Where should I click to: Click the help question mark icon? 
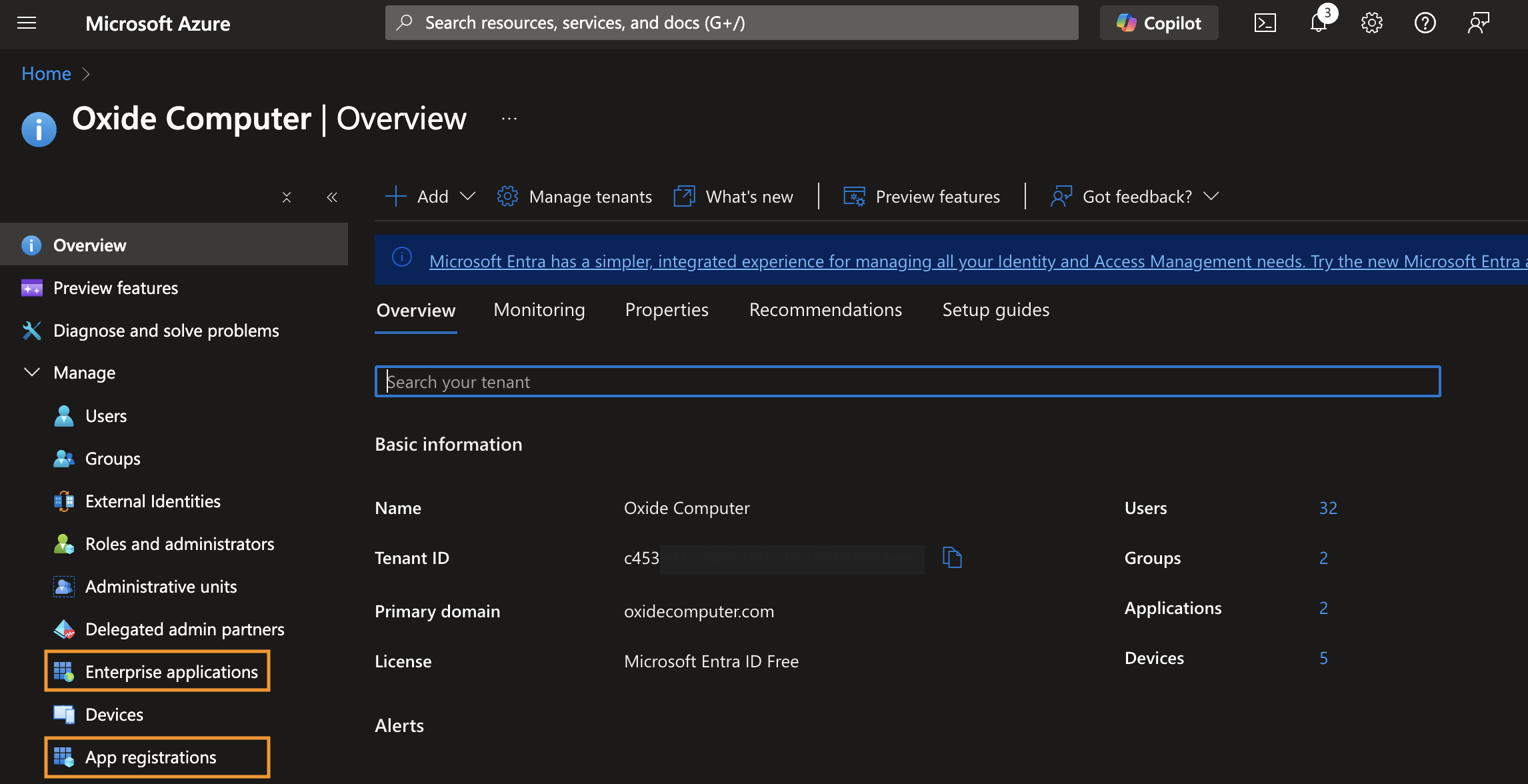point(1425,23)
